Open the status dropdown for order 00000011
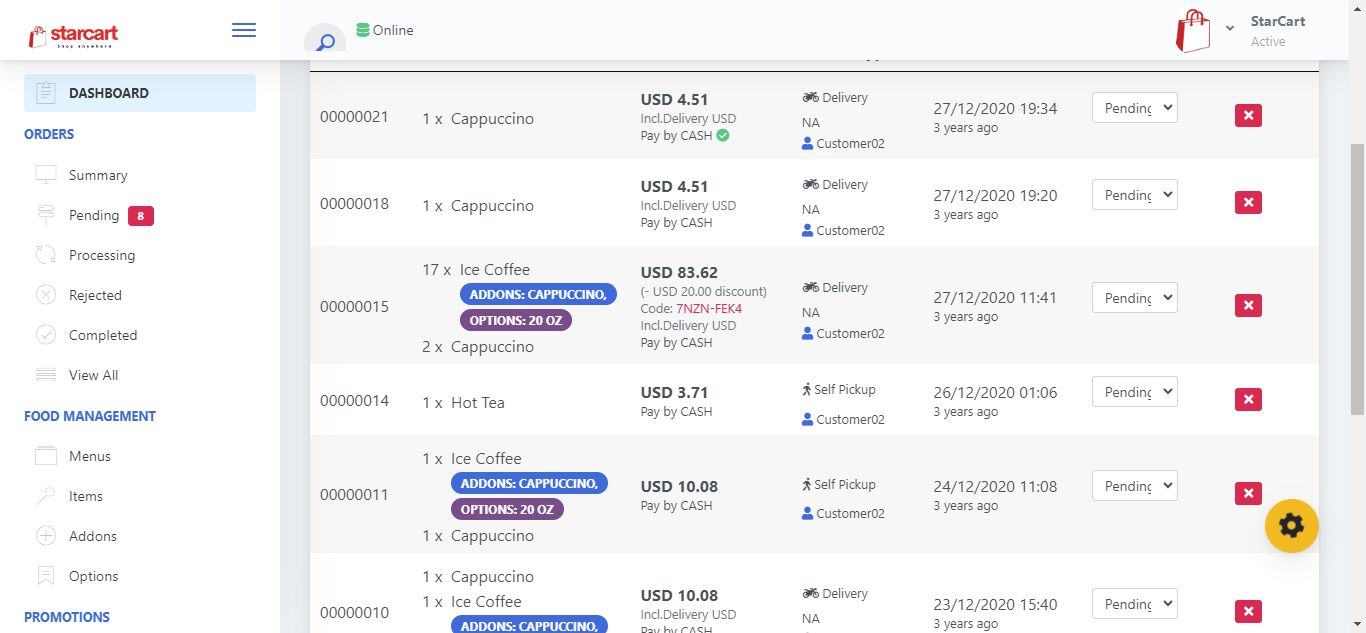Screen dimensions: 1366x633 [x=1134, y=486]
